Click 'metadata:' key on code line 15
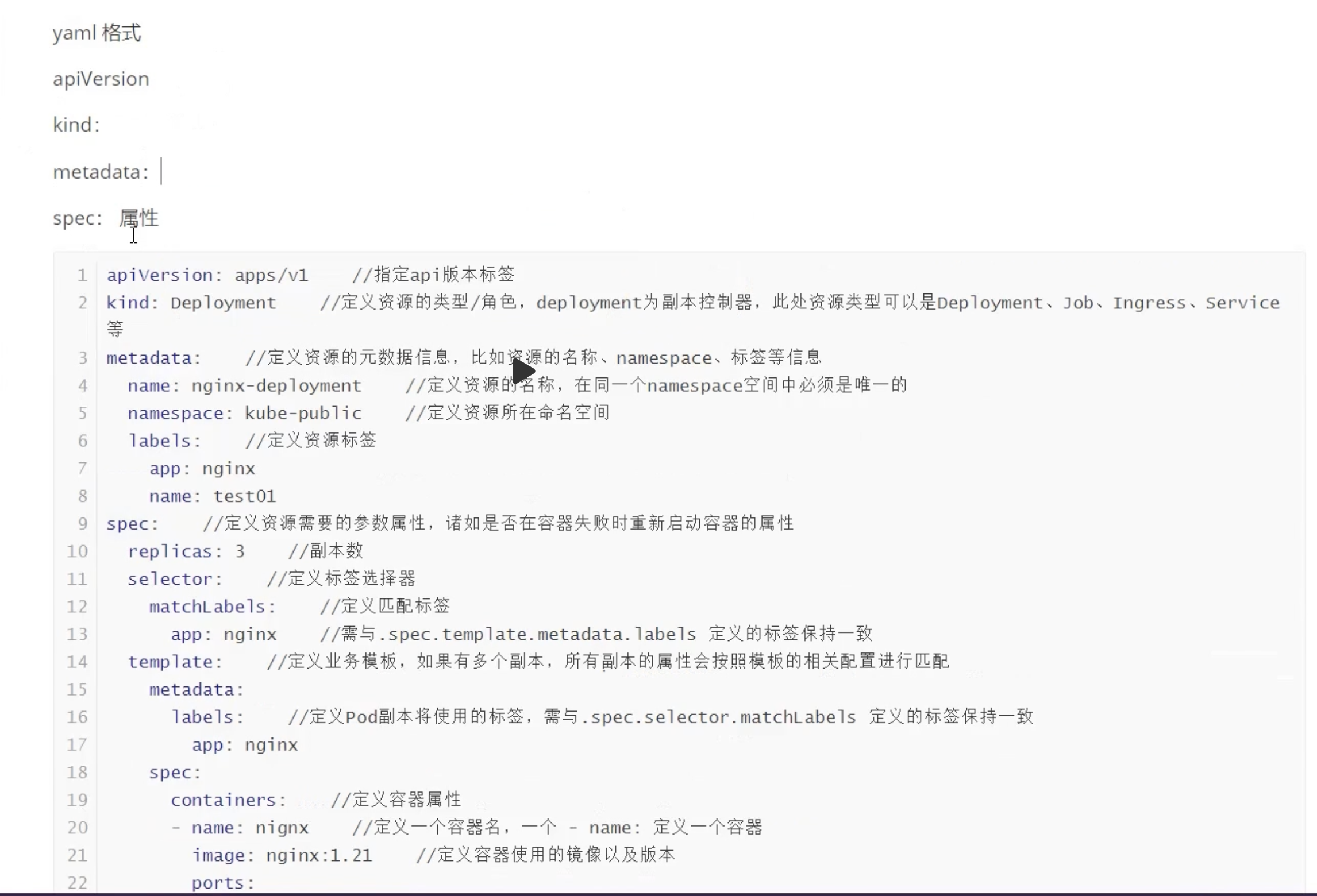 (197, 689)
